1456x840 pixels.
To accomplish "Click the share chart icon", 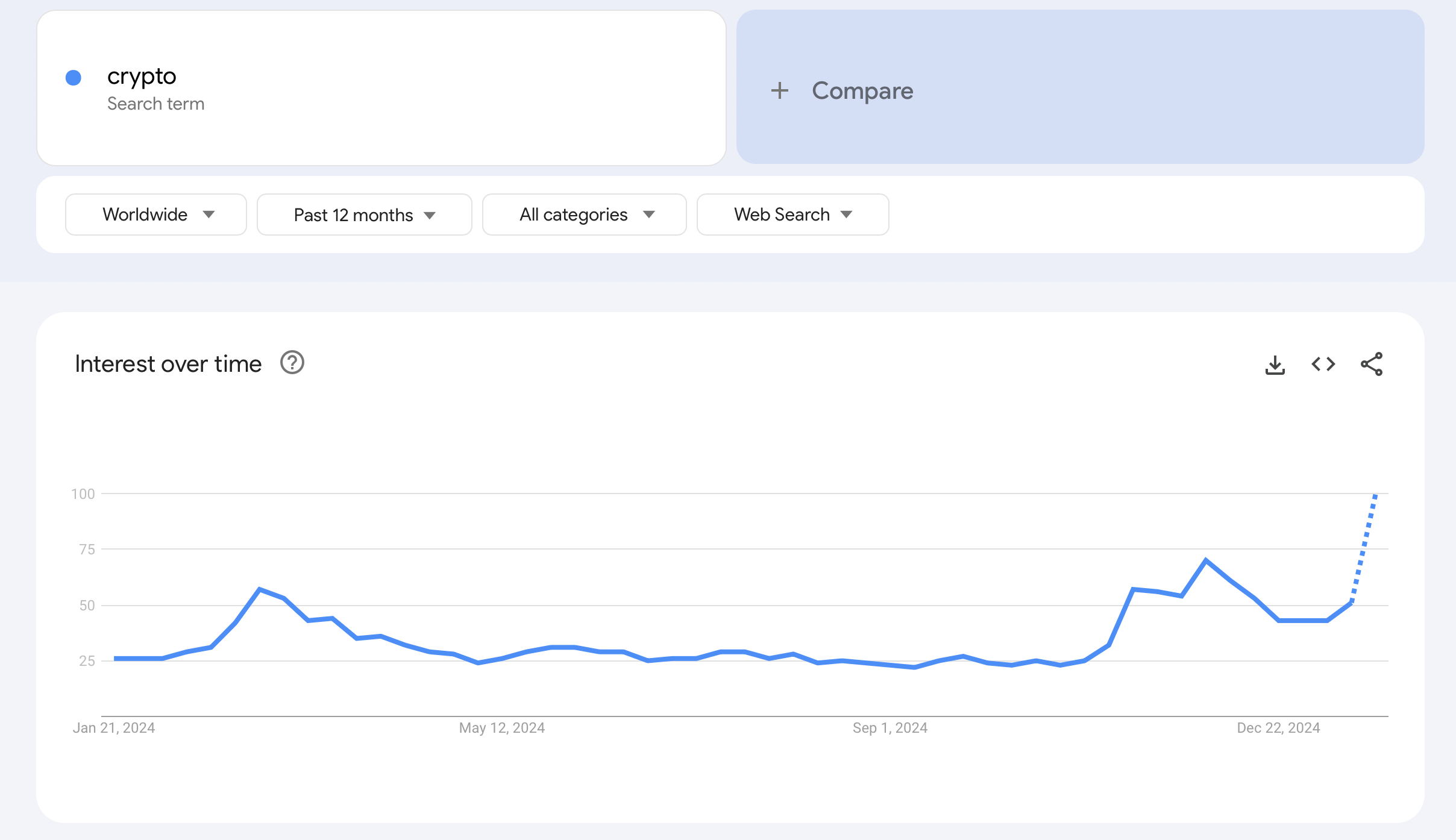I will point(1371,364).
